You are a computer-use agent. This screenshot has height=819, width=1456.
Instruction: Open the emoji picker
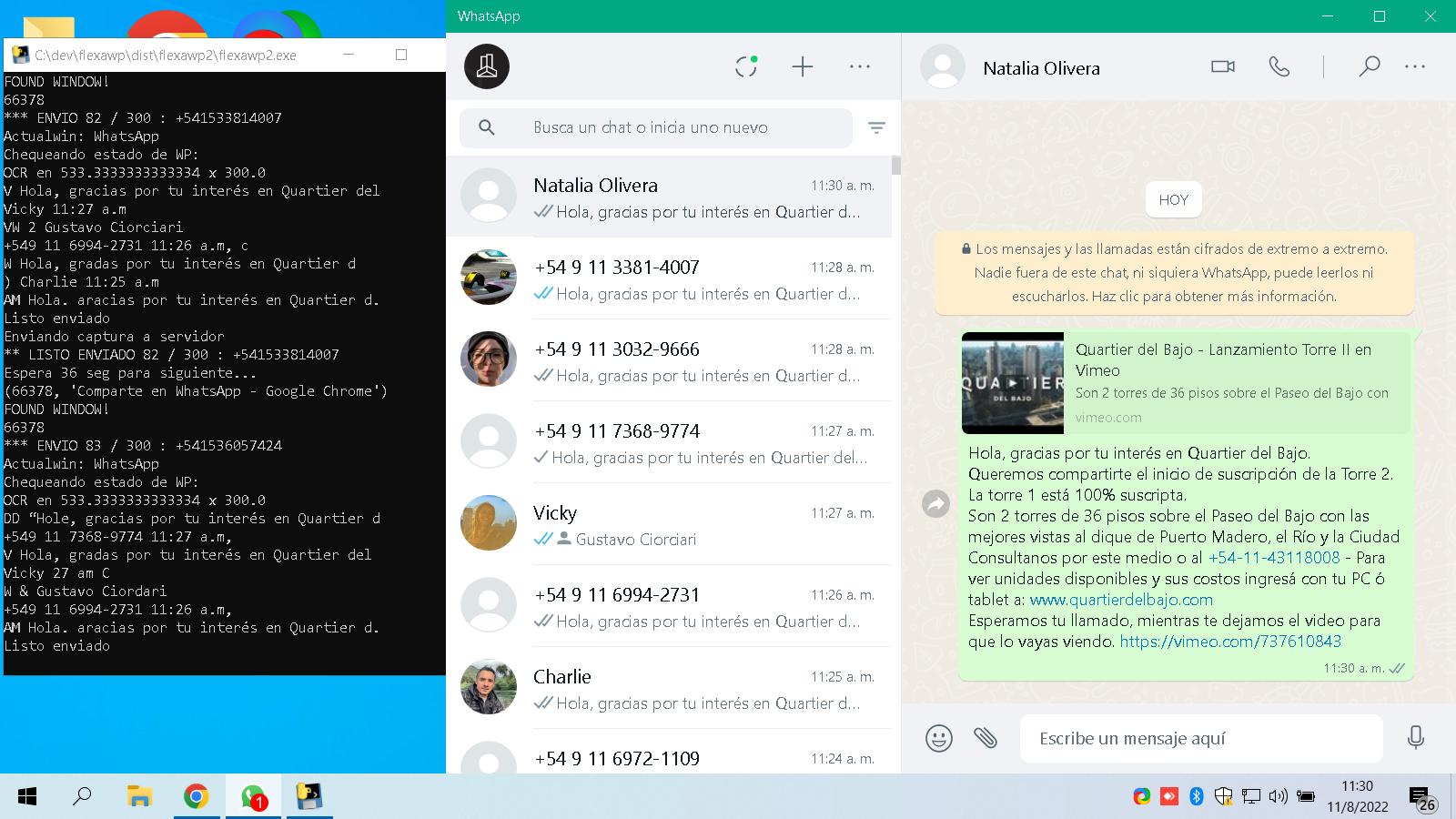coord(939,738)
